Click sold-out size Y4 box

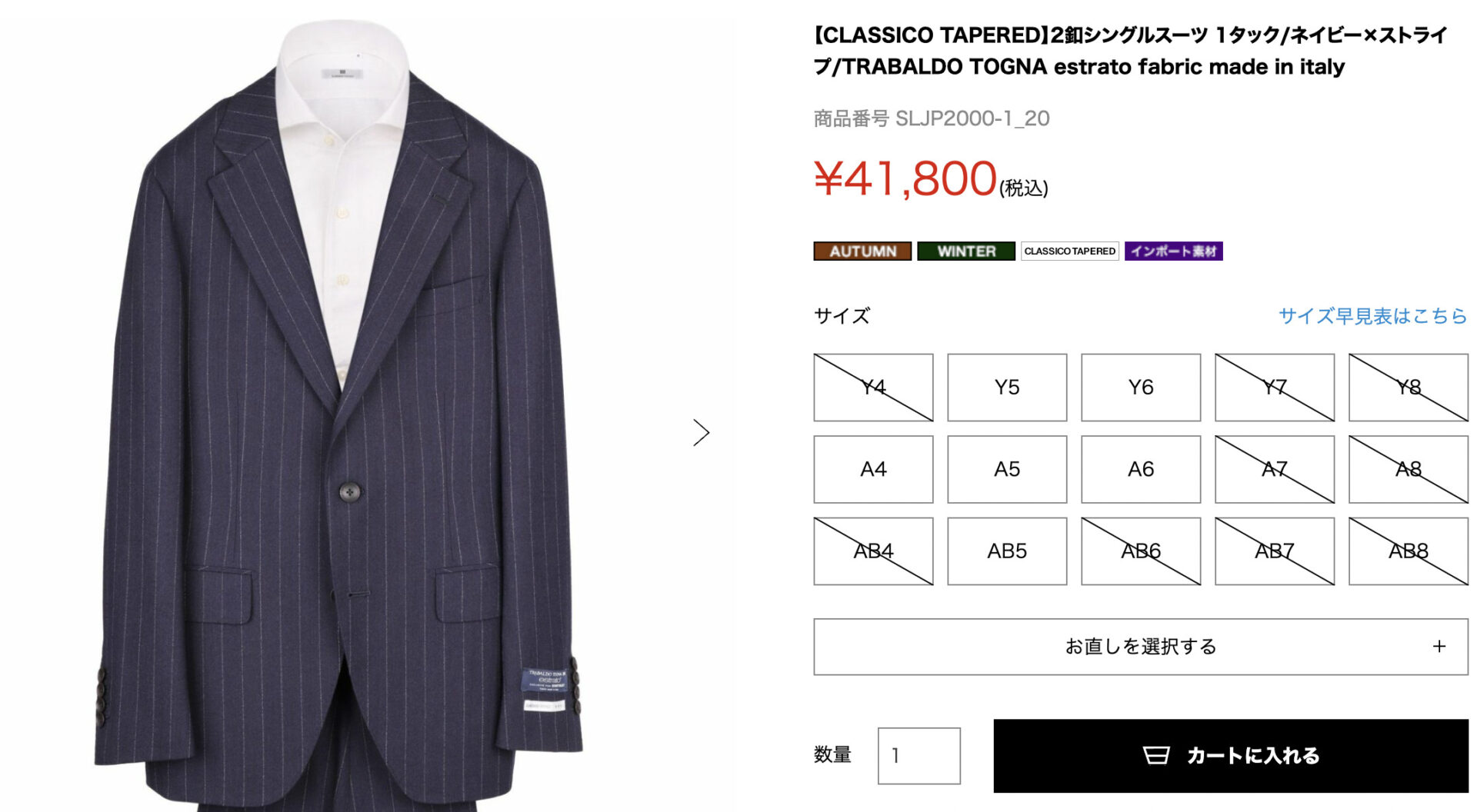[x=873, y=388]
